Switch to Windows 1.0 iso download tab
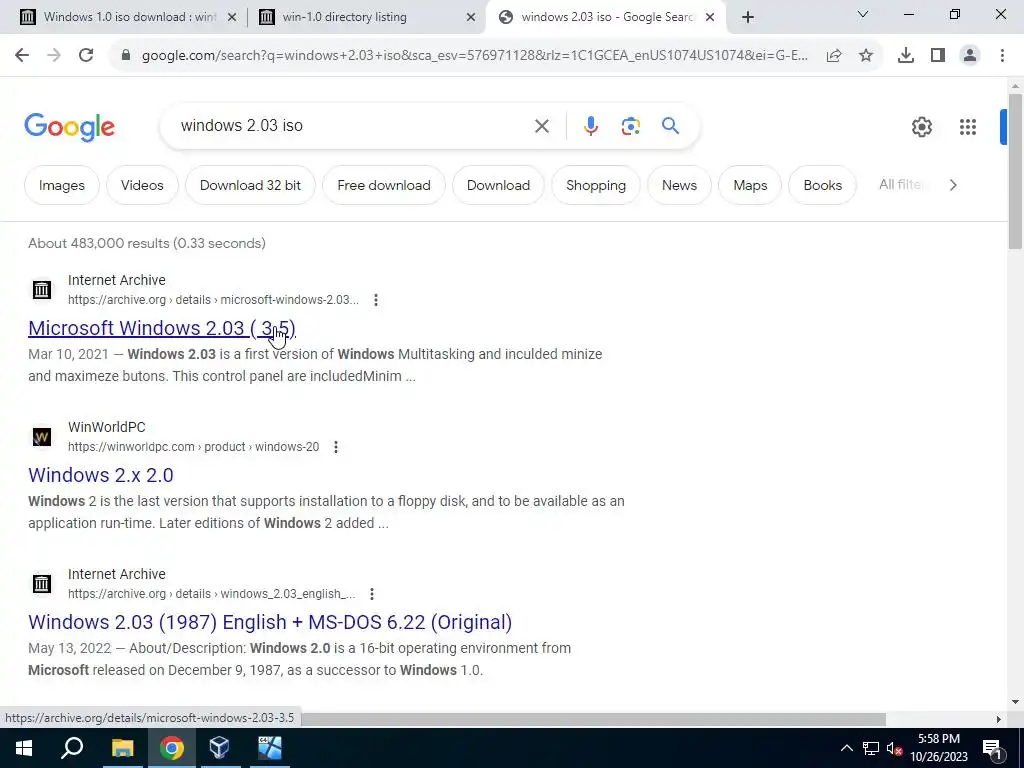Screen dimensions: 1024x768 click(129, 17)
